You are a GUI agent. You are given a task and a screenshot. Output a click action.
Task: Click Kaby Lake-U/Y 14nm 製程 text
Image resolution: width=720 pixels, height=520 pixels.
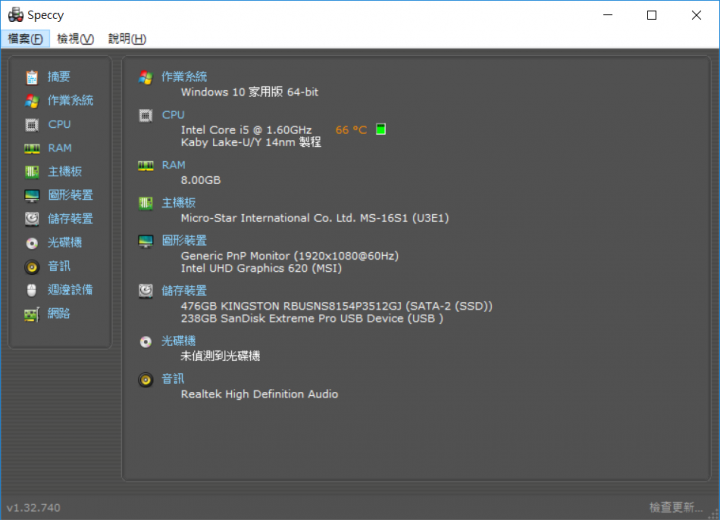click(x=251, y=142)
